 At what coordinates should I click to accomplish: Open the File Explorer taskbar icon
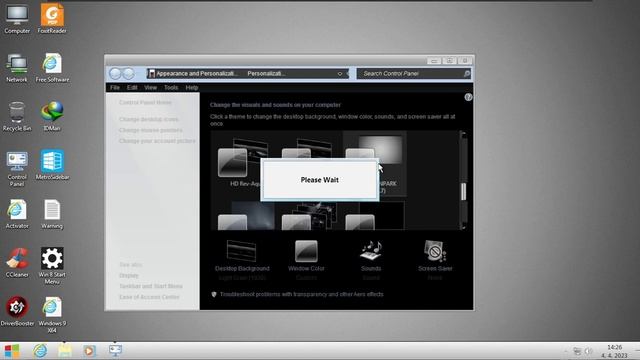tap(64, 351)
